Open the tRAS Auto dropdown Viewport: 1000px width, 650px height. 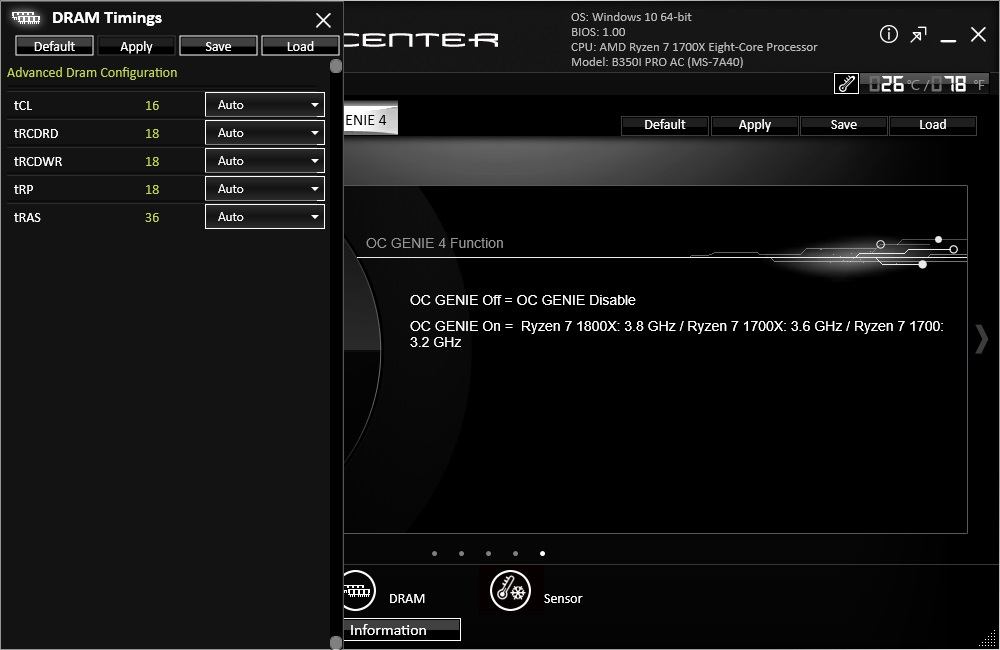[265, 217]
